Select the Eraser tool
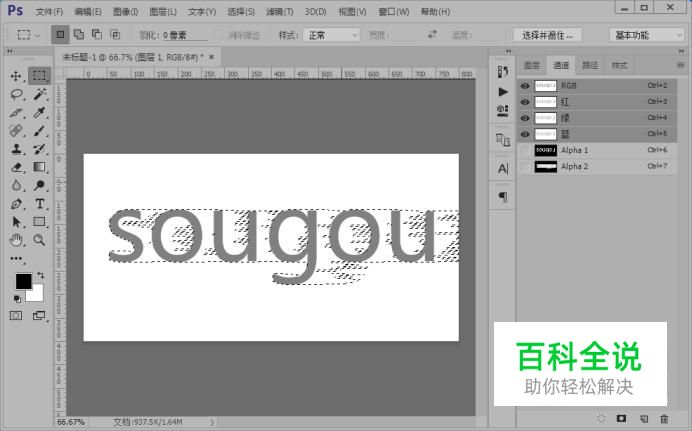 click(x=16, y=167)
